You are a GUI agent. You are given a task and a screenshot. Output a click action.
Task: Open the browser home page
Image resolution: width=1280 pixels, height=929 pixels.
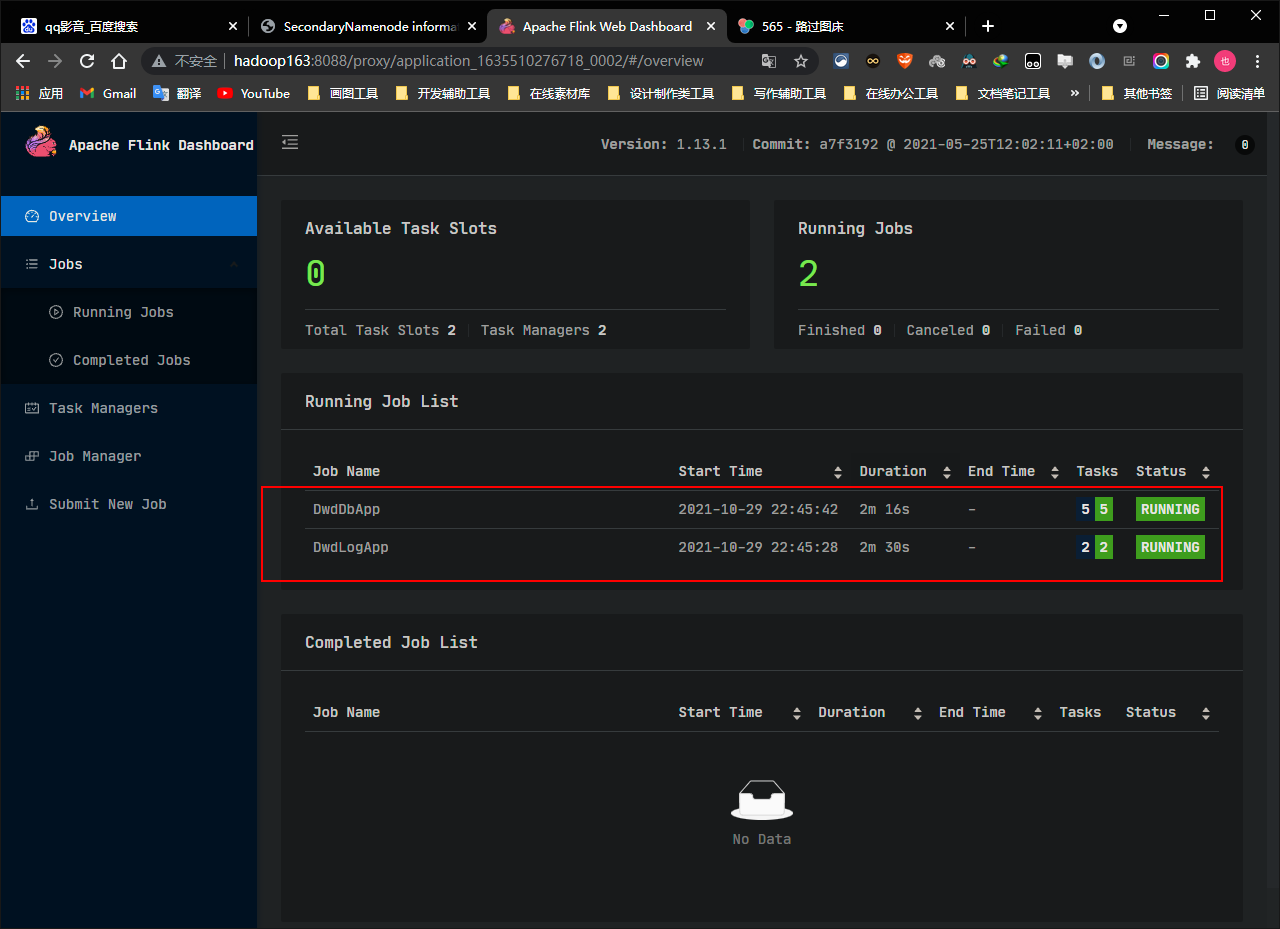pos(119,61)
